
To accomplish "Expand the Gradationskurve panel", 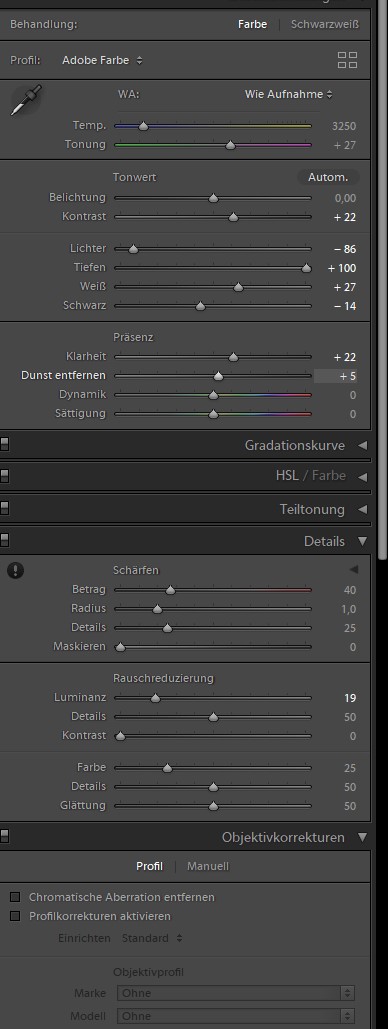I will 362,446.
